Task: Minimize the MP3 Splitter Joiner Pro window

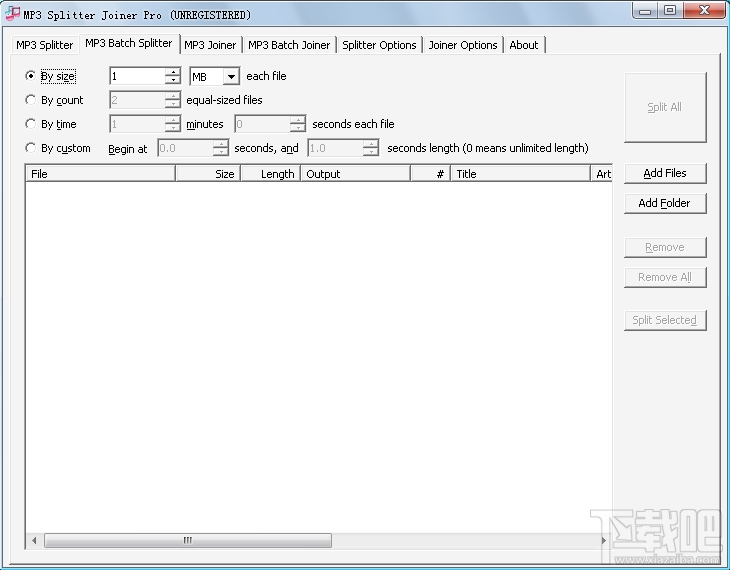Action: 645,11
